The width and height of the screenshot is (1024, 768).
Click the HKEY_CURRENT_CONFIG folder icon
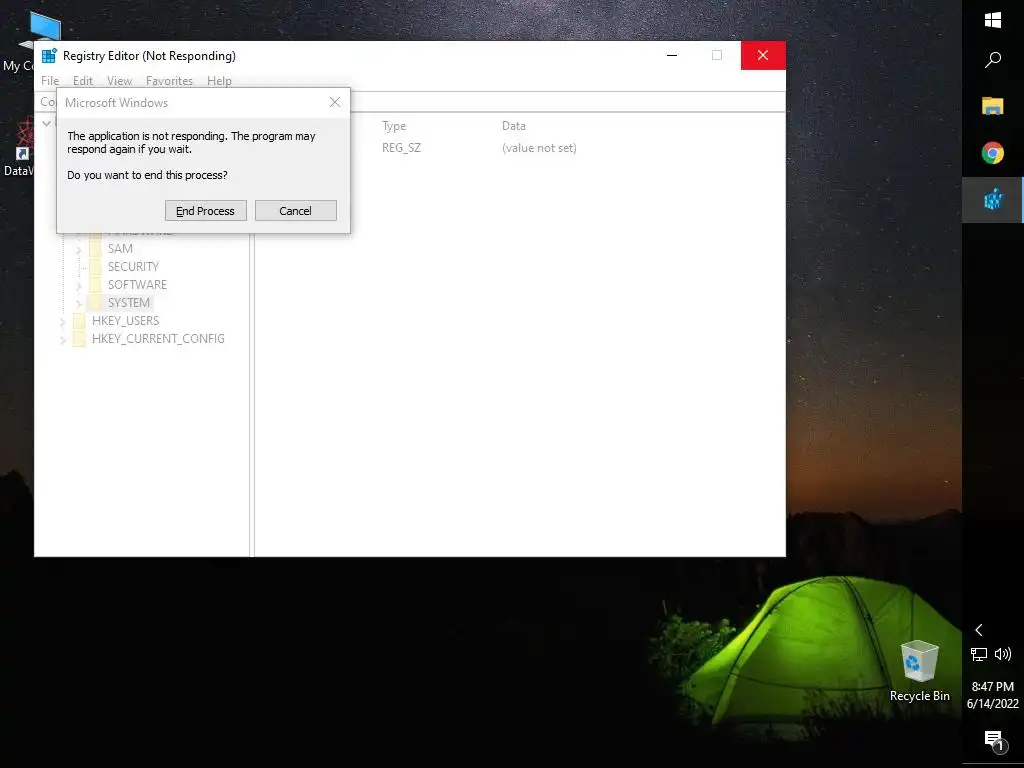point(80,339)
